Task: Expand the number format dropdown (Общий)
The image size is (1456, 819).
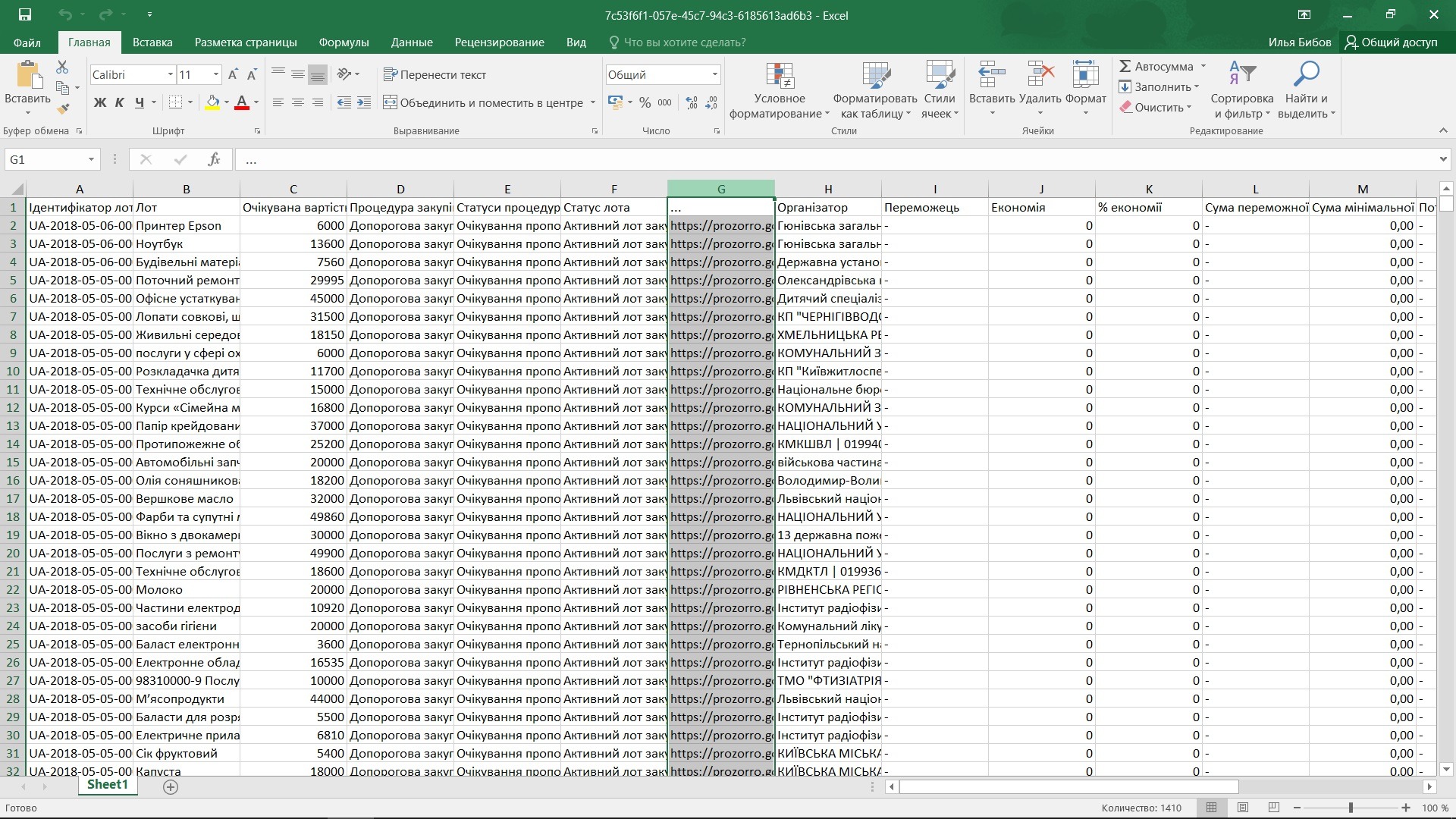Action: (714, 74)
